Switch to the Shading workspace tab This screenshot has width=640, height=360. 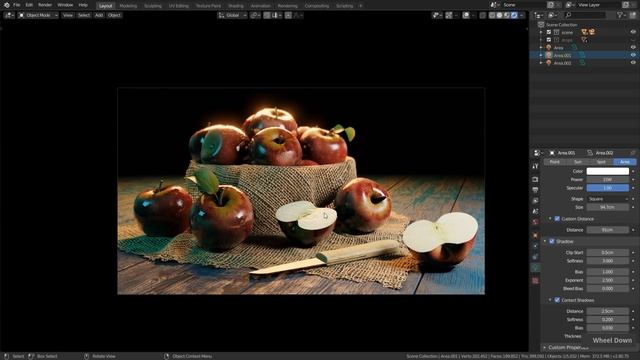pyautogui.click(x=236, y=6)
